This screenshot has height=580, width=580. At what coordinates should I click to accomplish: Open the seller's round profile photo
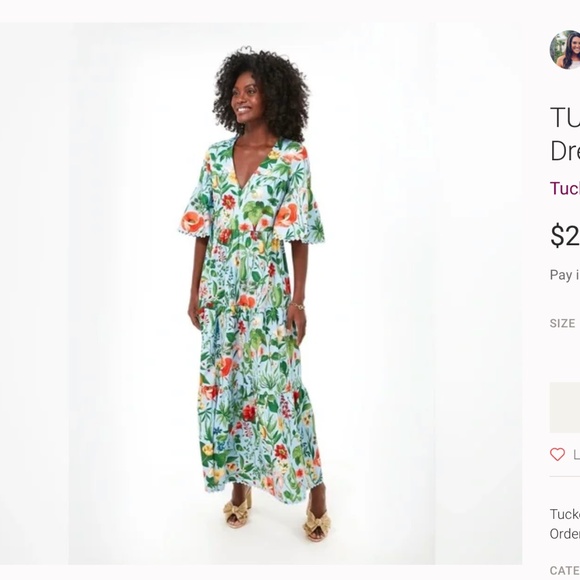pos(565,50)
